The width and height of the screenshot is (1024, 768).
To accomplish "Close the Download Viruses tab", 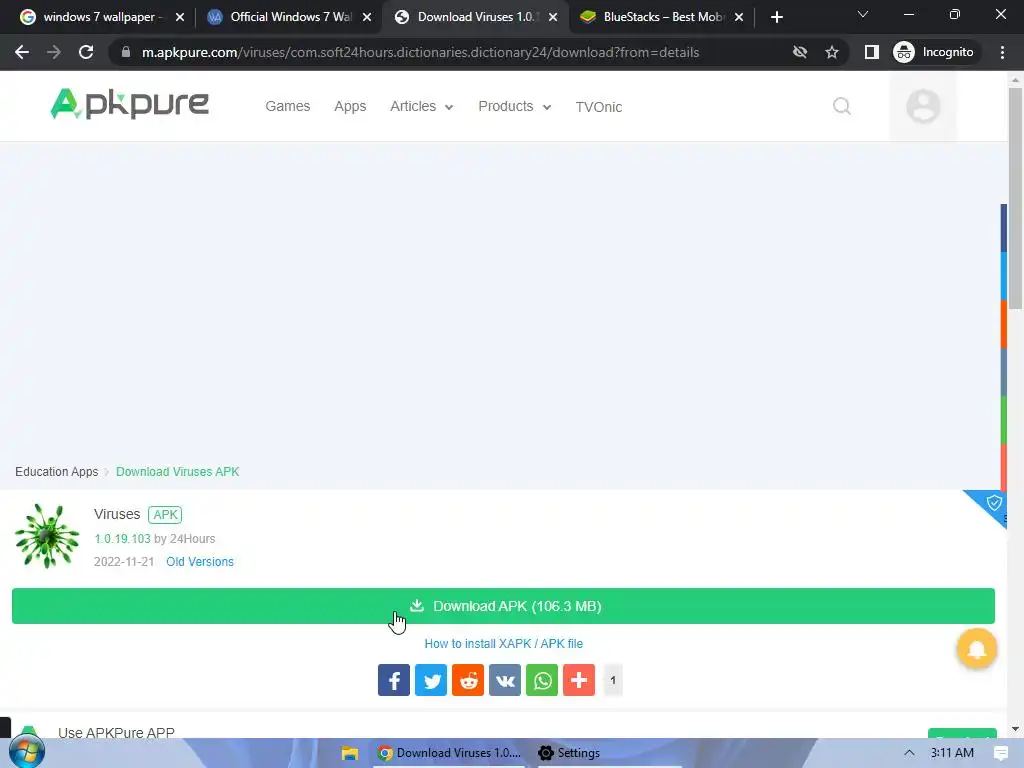I will click(553, 17).
